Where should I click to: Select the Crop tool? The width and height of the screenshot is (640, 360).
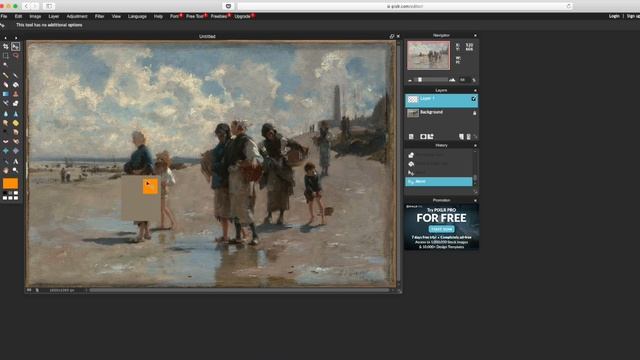tap(5, 47)
